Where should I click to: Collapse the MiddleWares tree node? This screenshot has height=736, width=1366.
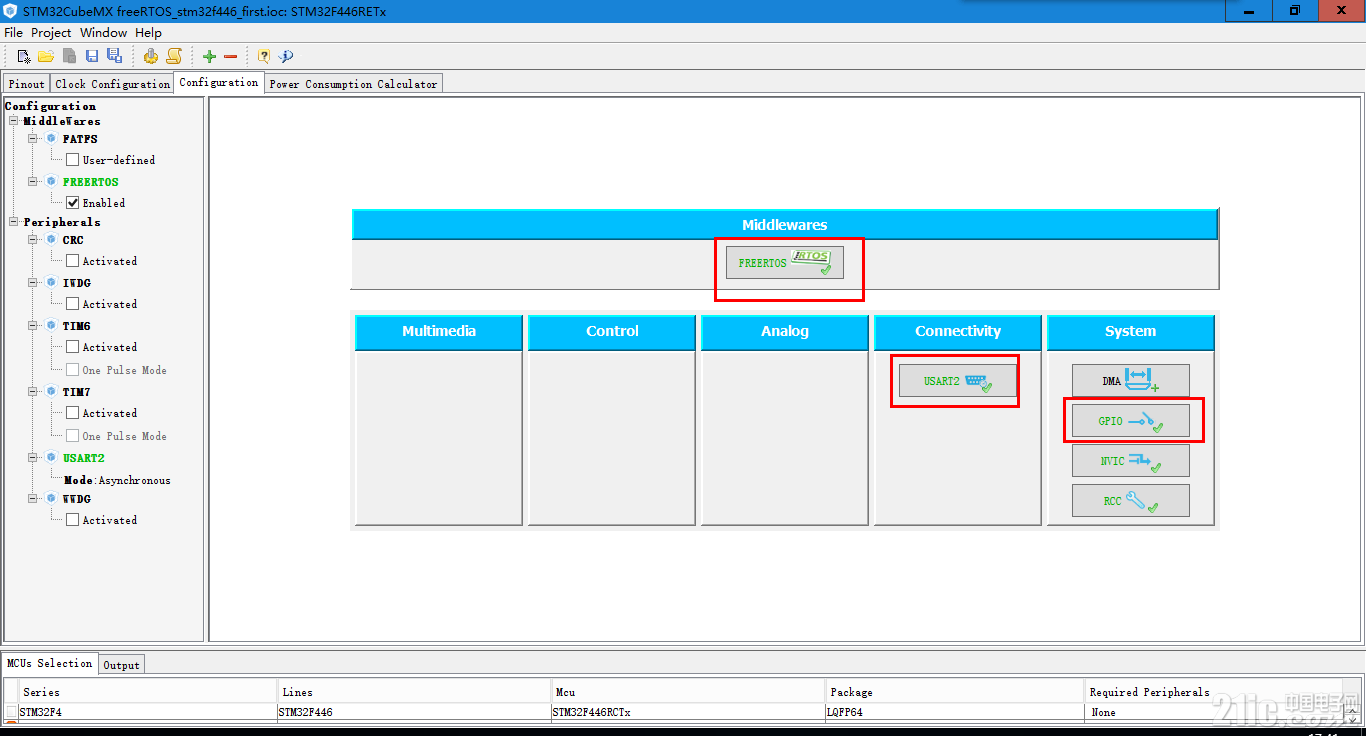pyautogui.click(x=15, y=121)
